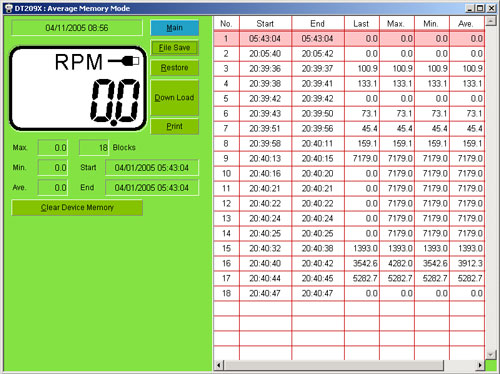Click row 7 Min value 45.4
This screenshot has height=374, width=500.
coord(432,129)
